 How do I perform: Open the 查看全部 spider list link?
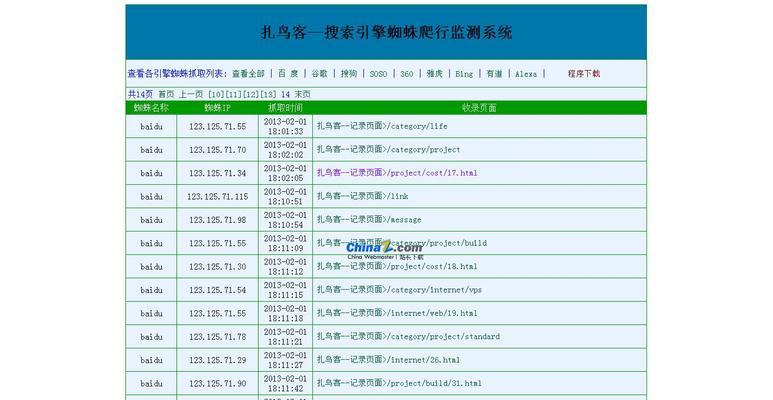click(x=248, y=73)
